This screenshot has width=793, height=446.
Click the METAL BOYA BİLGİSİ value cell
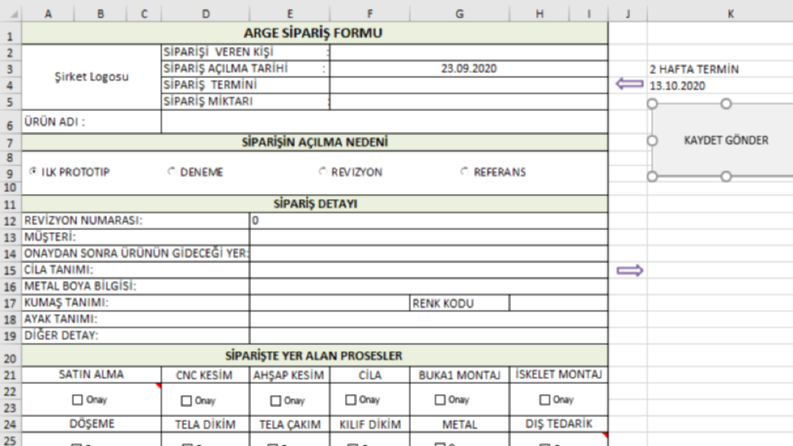pyautogui.click(x=428, y=286)
